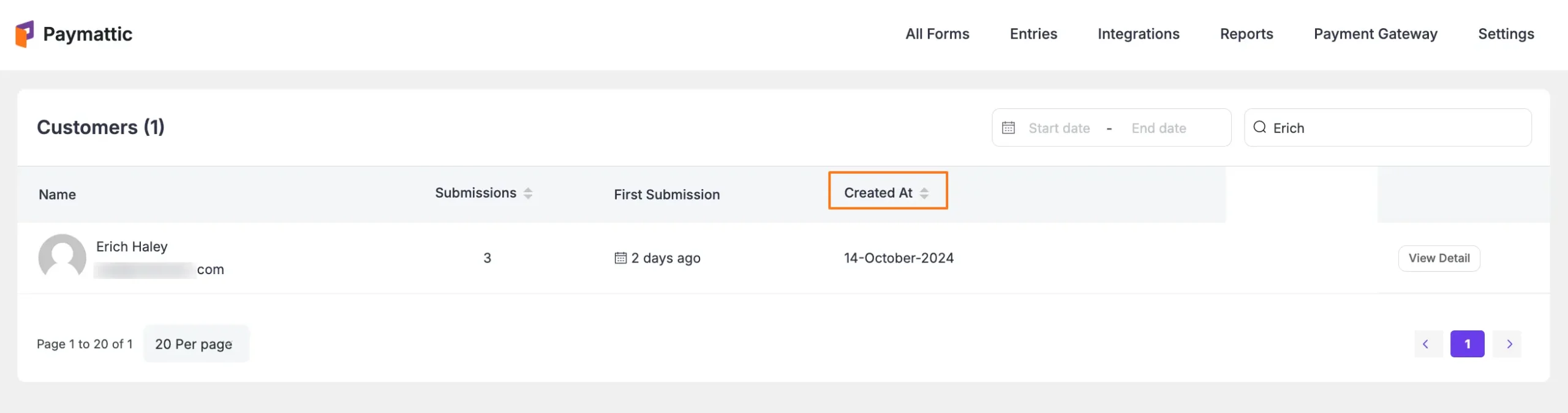Click the search magnifier icon
The height and width of the screenshot is (413, 1568).
click(x=1259, y=127)
